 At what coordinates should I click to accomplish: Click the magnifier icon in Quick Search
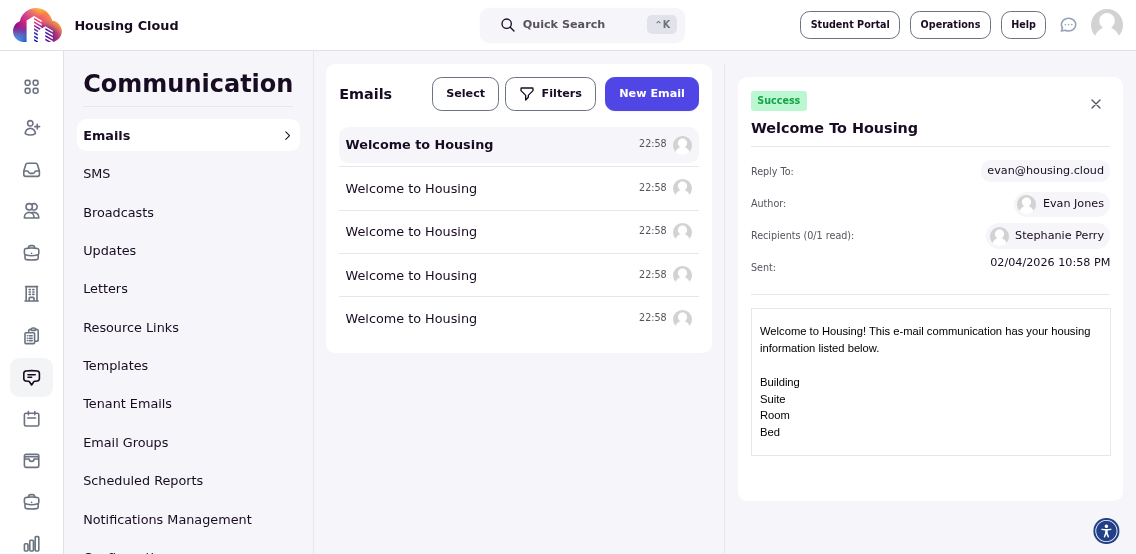[508, 25]
